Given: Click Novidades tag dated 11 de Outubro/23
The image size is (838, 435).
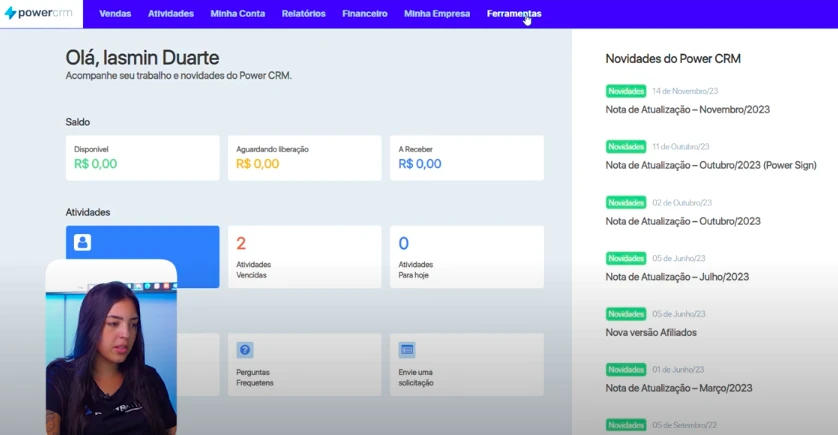Looking at the screenshot, I should point(626,147).
